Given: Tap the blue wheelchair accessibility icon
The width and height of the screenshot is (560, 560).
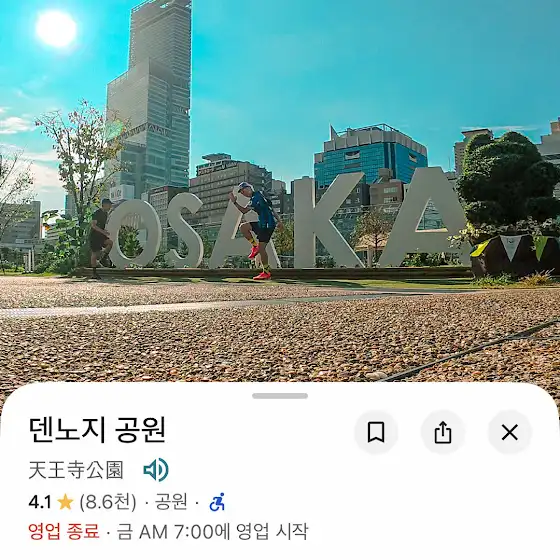Looking at the screenshot, I should 217,502.
